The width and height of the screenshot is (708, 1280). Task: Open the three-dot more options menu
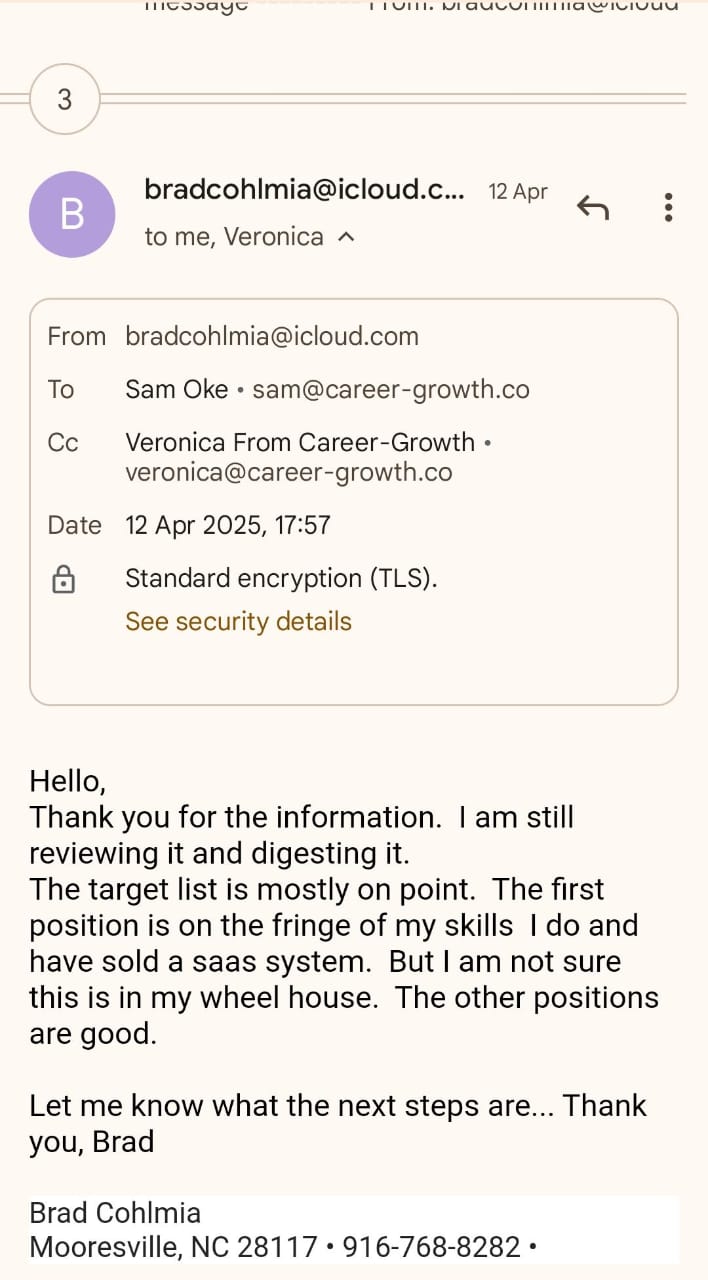point(668,208)
